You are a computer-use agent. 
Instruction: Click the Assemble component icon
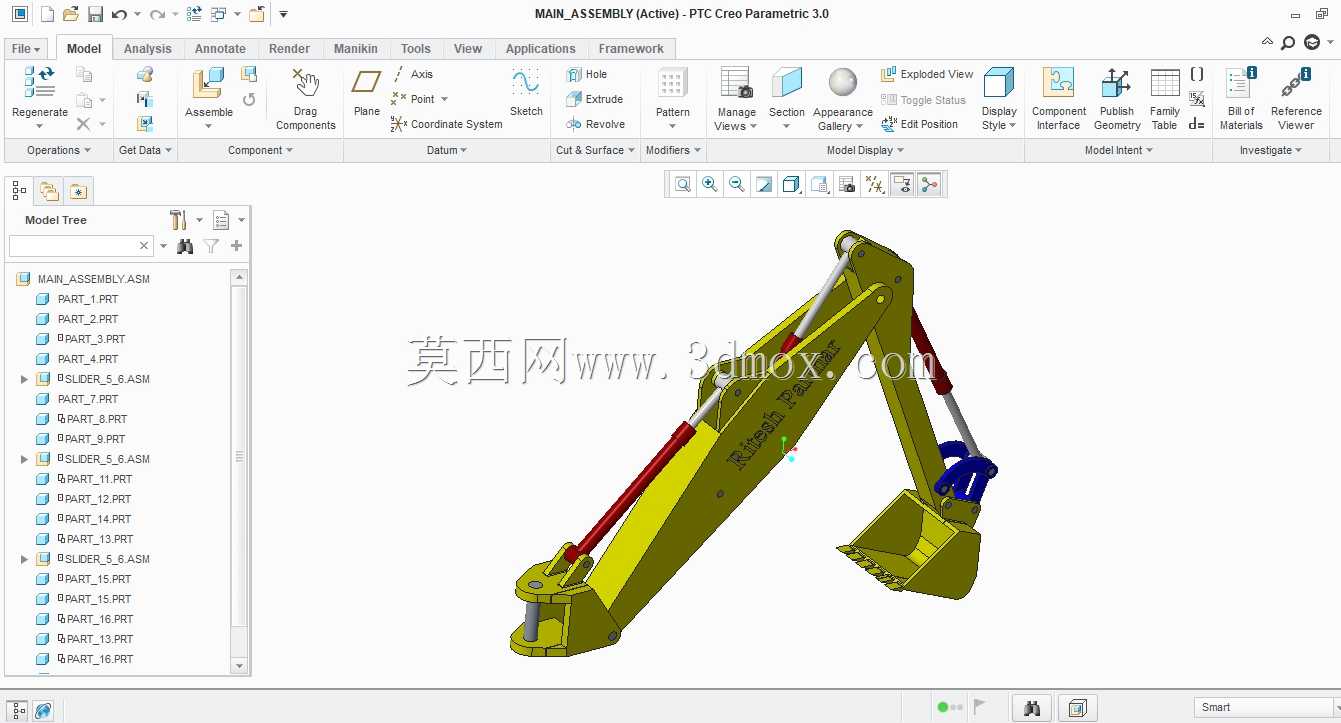[x=208, y=84]
